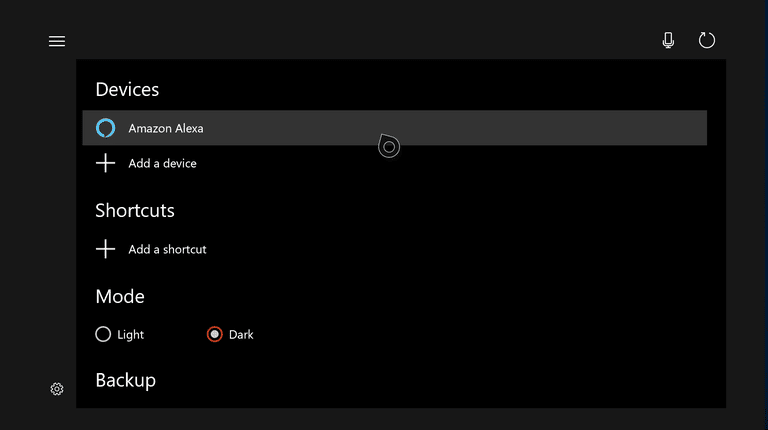Click the Dark text label
768x430 pixels.
pyautogui.click(x=241, y=334)
